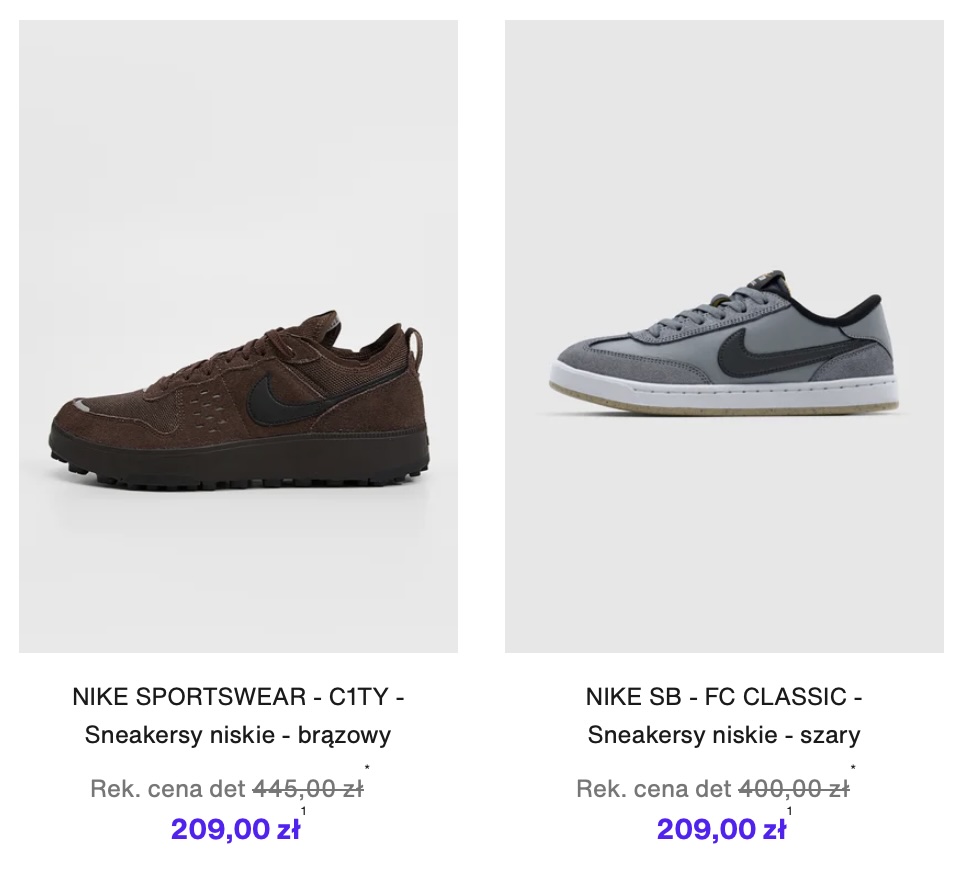Click the asterisk footnote beside 445,00 zł
The height and width of the screenshot is (870, 962).
[x=367, y=769]
